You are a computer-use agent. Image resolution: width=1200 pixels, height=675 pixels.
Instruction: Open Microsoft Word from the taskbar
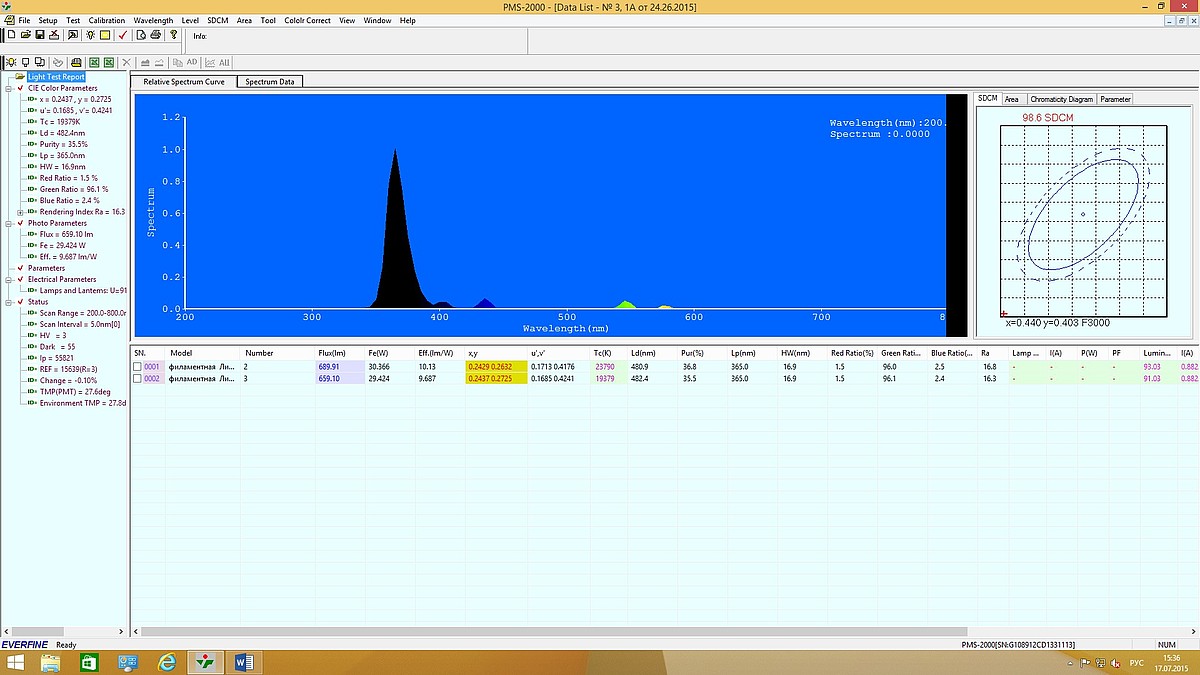click(245, 662)
